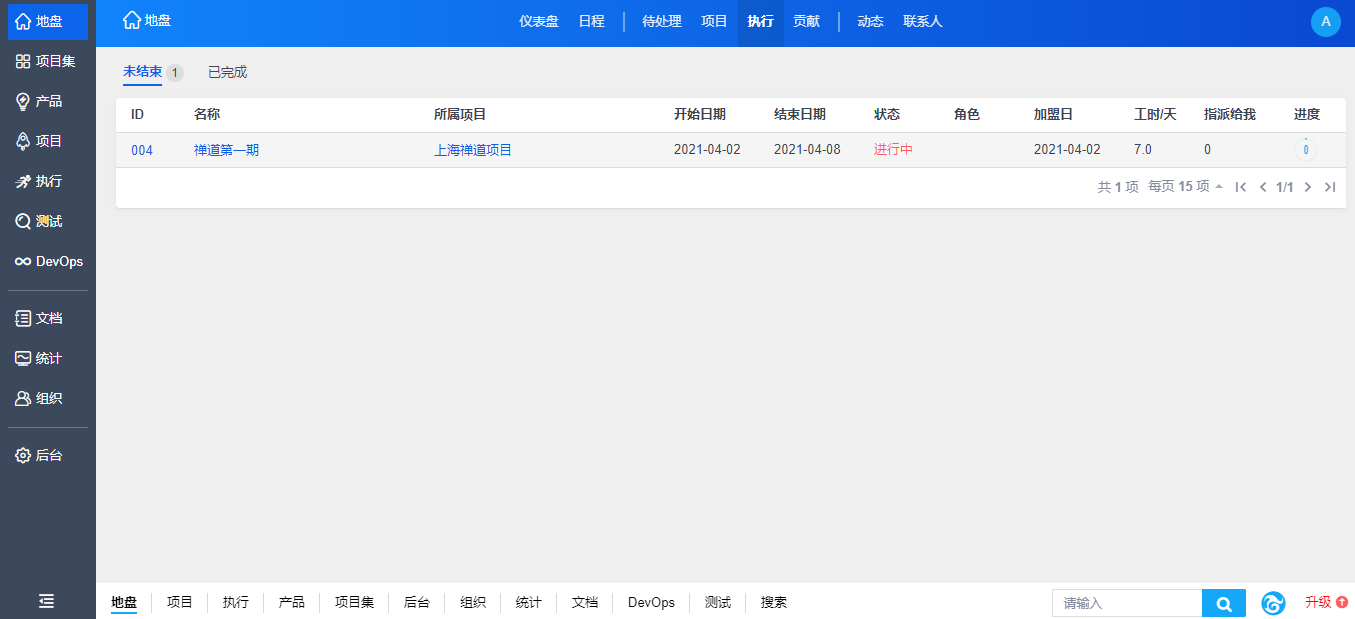Jump to last page arrow
This screenshot has height=619, width=1355.
1330,187
